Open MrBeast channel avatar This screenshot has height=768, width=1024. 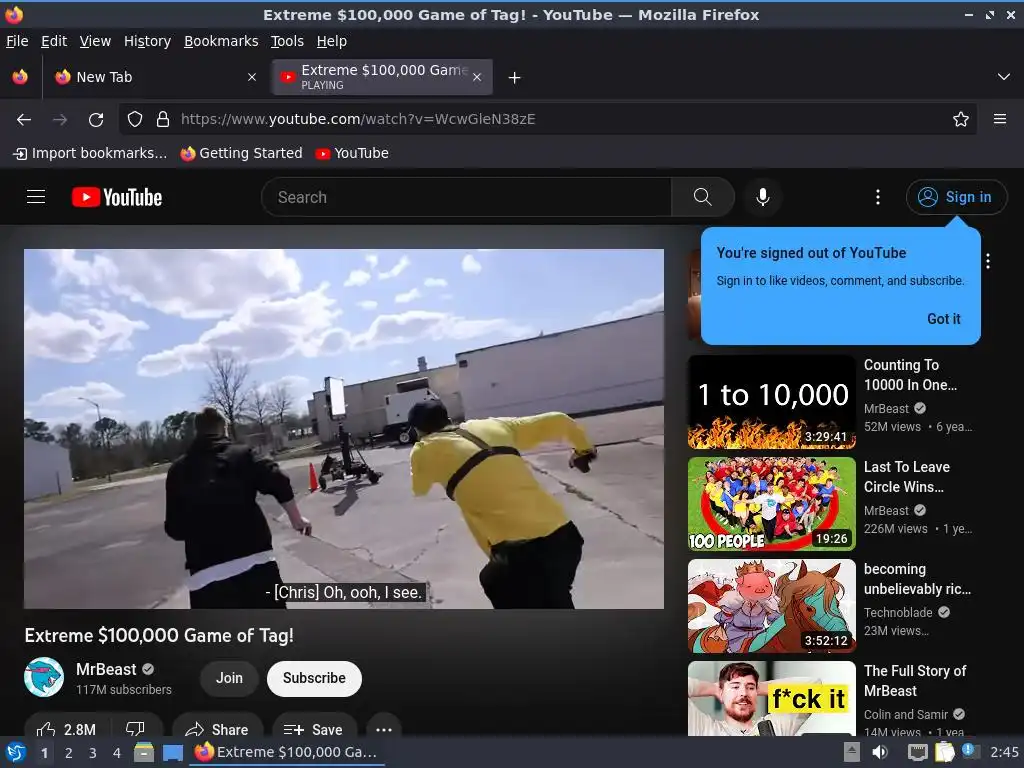click(x=44, y=677)
